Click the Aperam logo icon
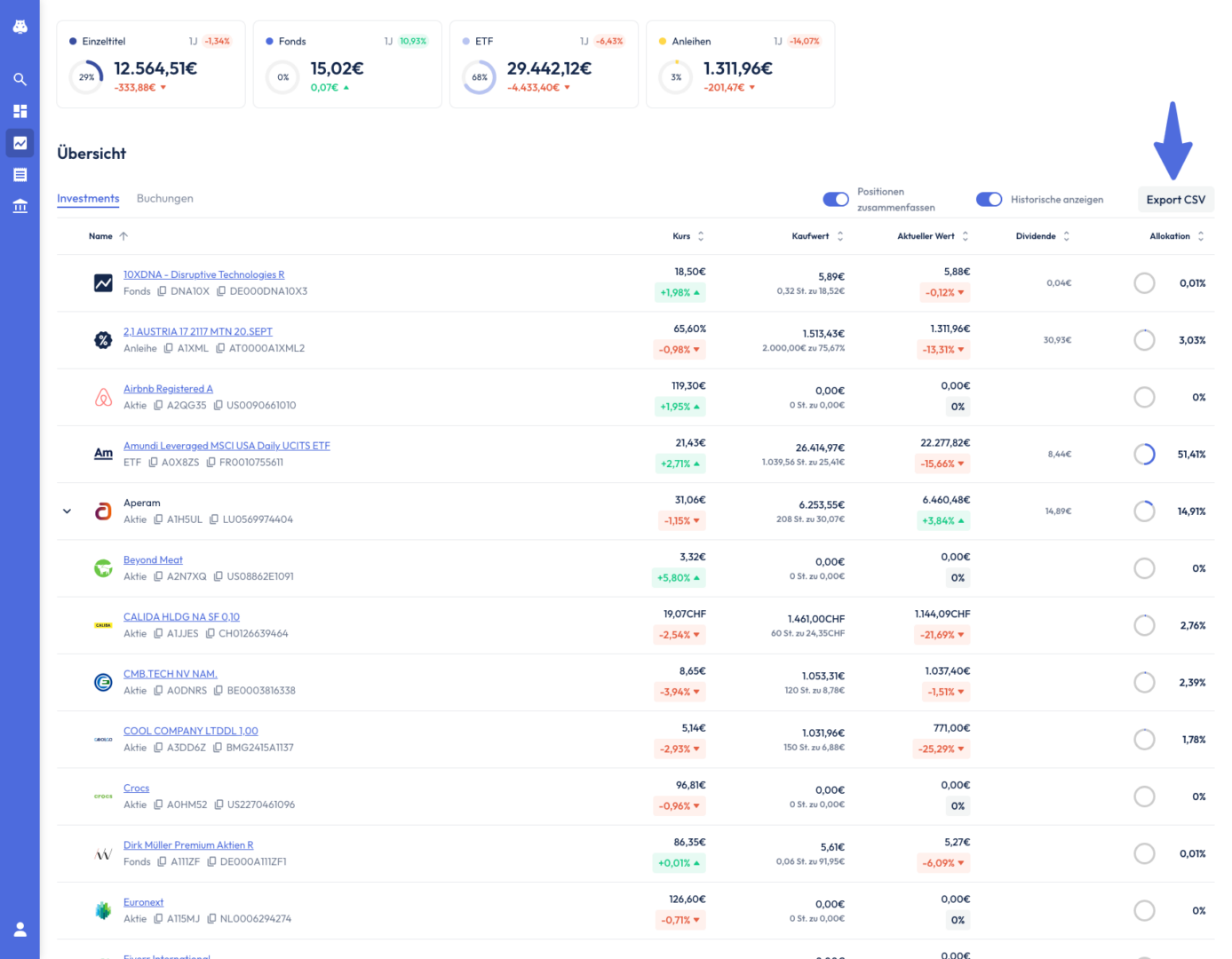The width and height of the screenshot is (1232, 959). point(103,511)
